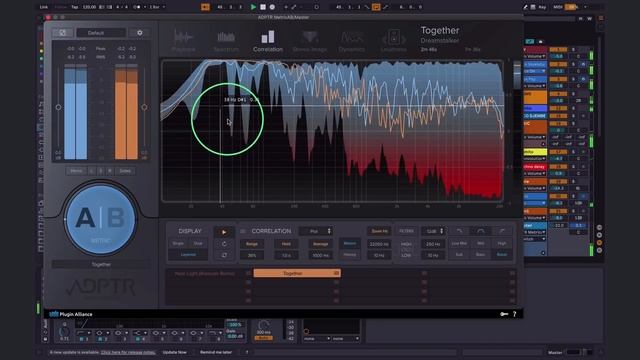Open the plugin settings gear icon
The image size is (640, 360).
pyautogui.click(x=140, y=33)
